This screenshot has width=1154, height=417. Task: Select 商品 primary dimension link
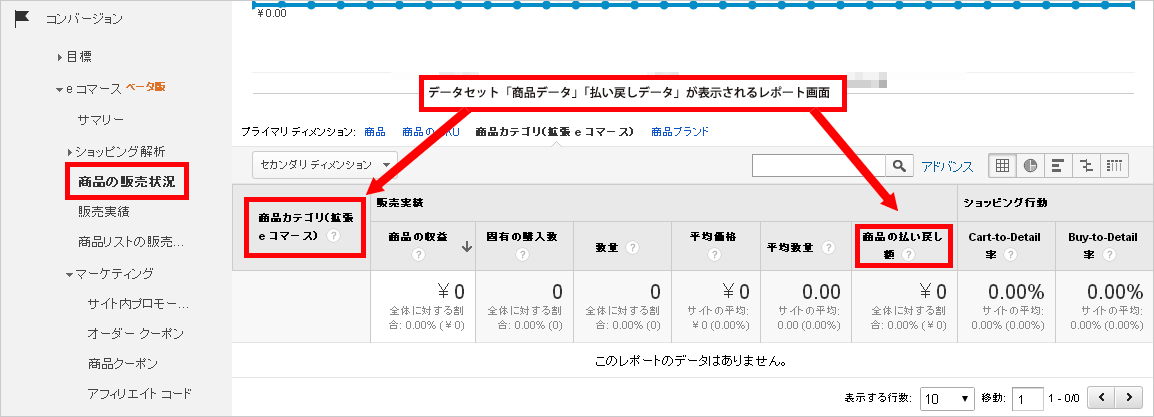(x=375, y=131)
